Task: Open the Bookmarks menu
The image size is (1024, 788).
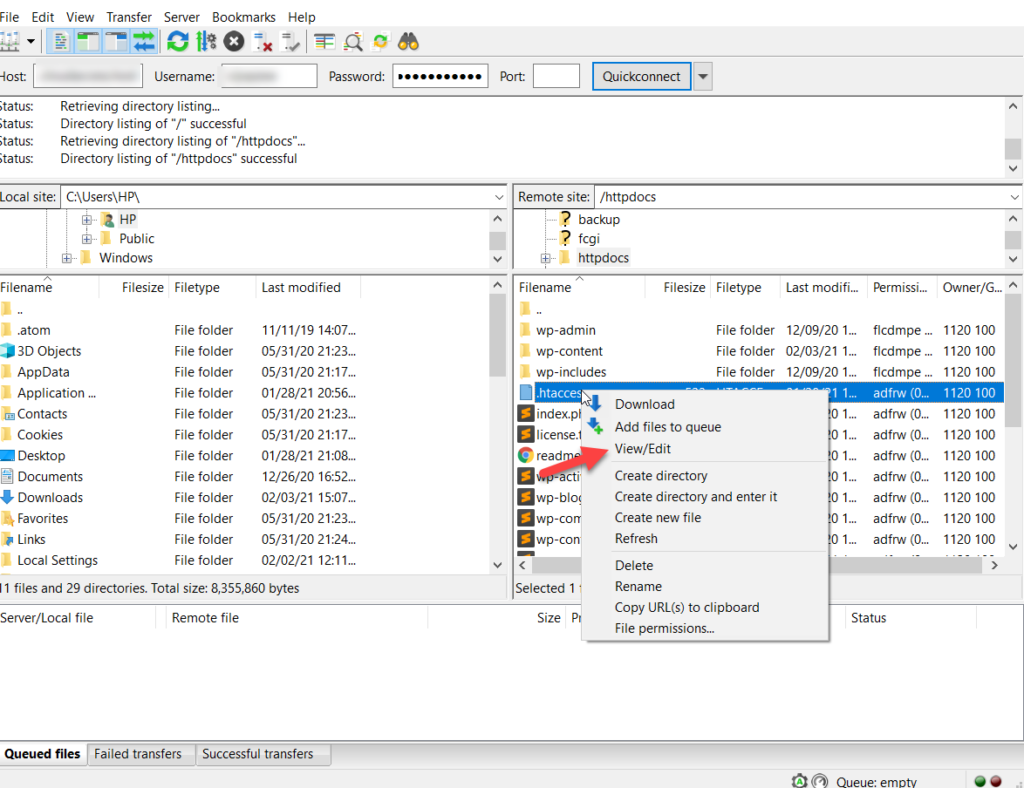Action: point(244,17)
